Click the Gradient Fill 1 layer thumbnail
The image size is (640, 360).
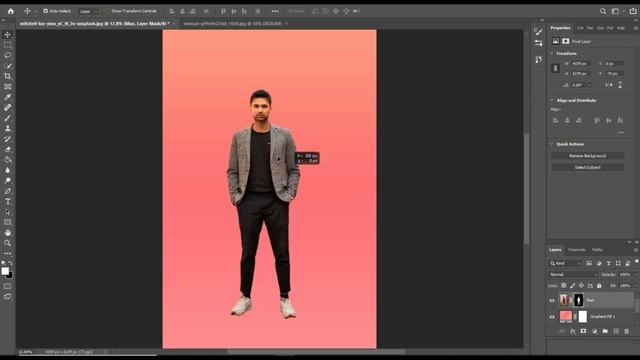pos(566,316)
